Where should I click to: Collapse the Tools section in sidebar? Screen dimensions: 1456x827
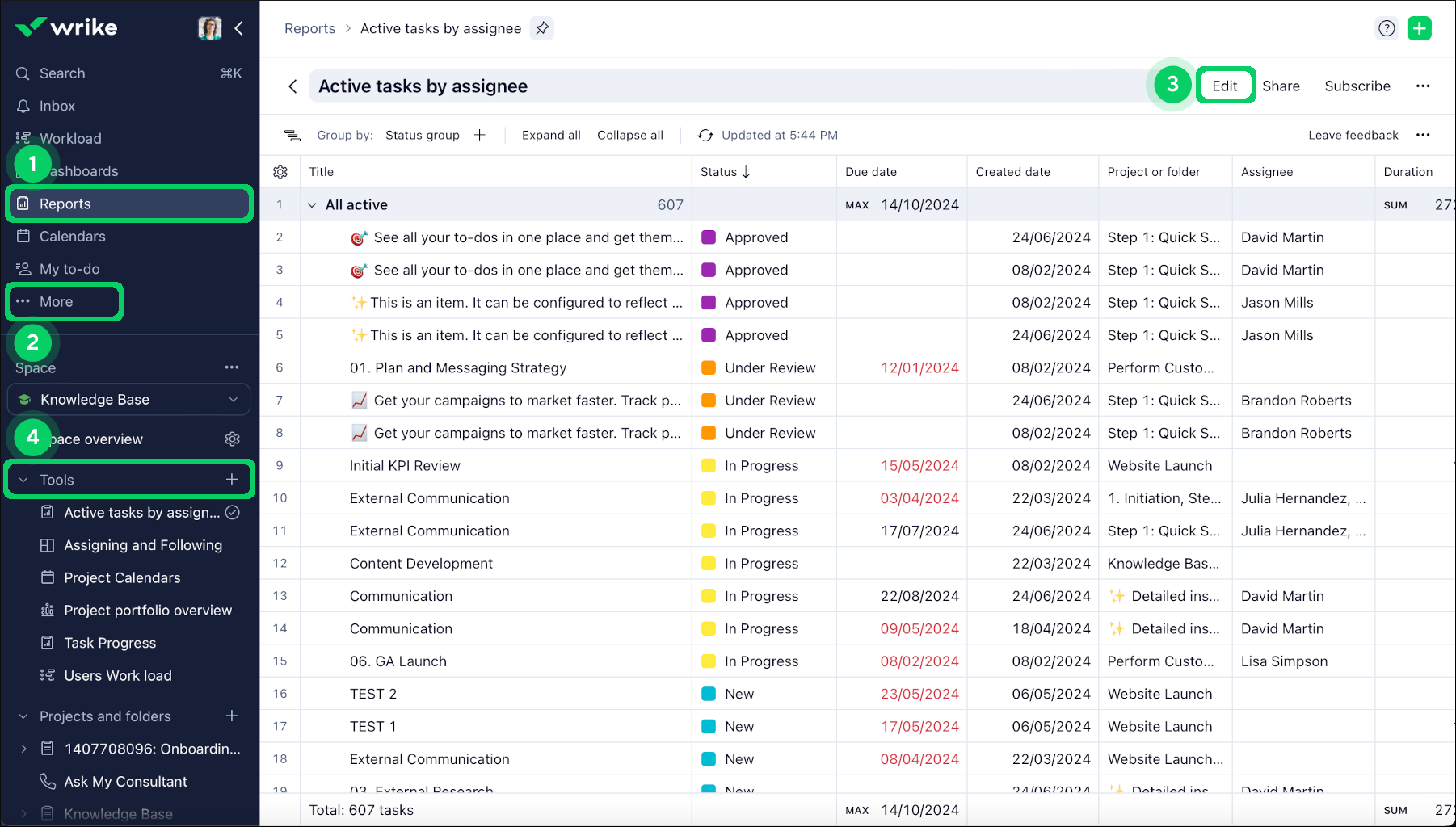pyautogui.click(x=23, y=481)
